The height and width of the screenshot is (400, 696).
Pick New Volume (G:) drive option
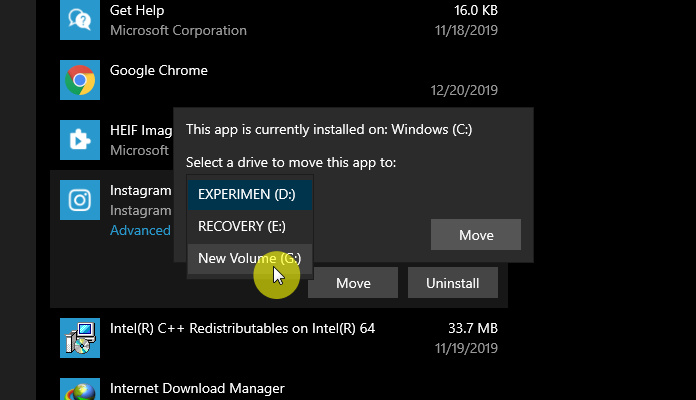point(250,258)
